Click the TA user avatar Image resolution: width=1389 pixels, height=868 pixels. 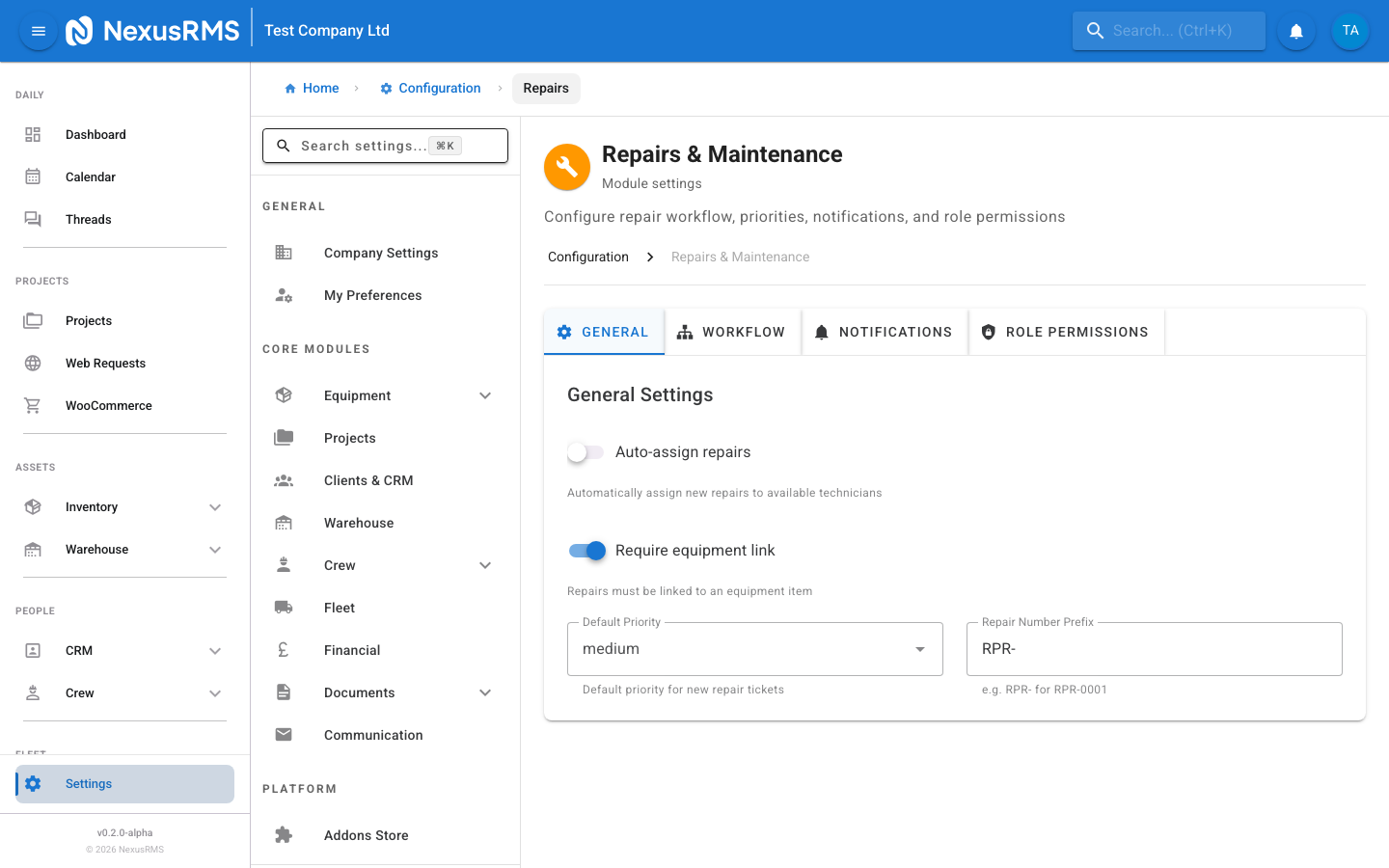[x=1350, y=30]
